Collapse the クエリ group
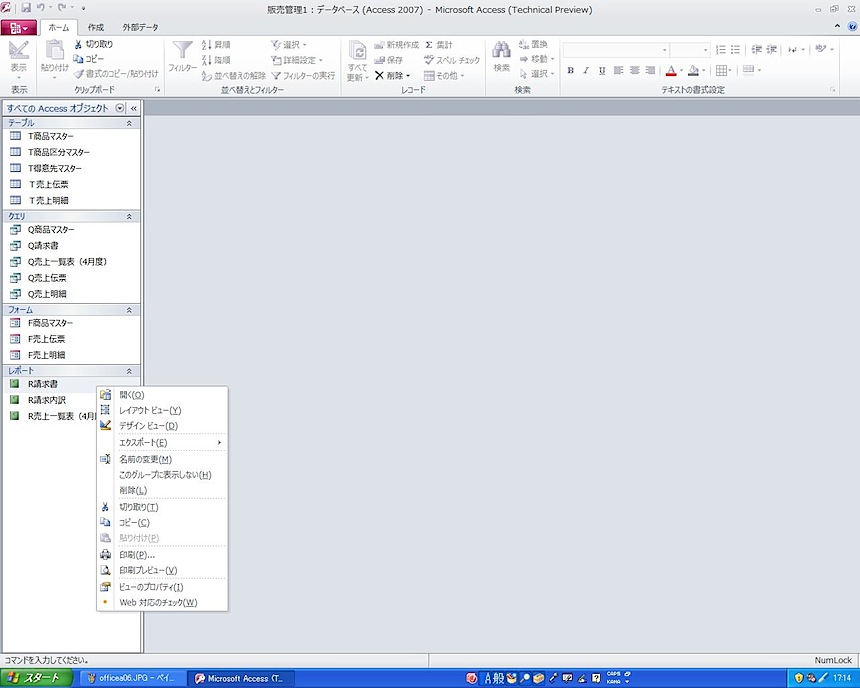 coord(129,216)
